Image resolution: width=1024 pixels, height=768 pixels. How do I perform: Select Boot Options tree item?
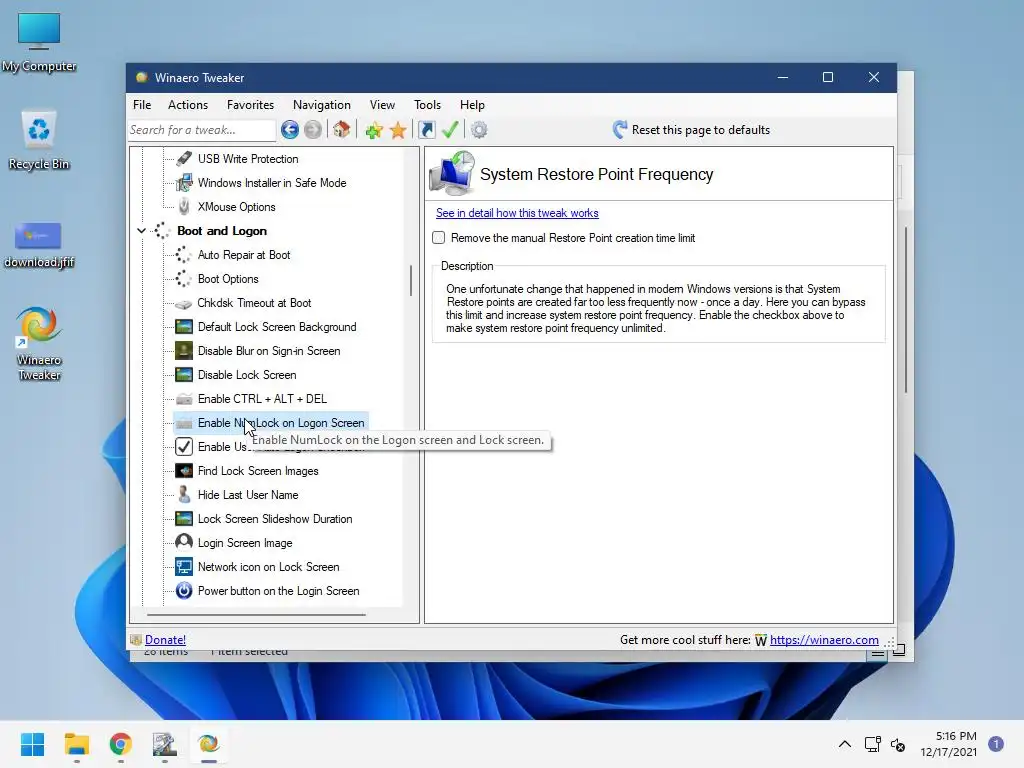(228, 279)
